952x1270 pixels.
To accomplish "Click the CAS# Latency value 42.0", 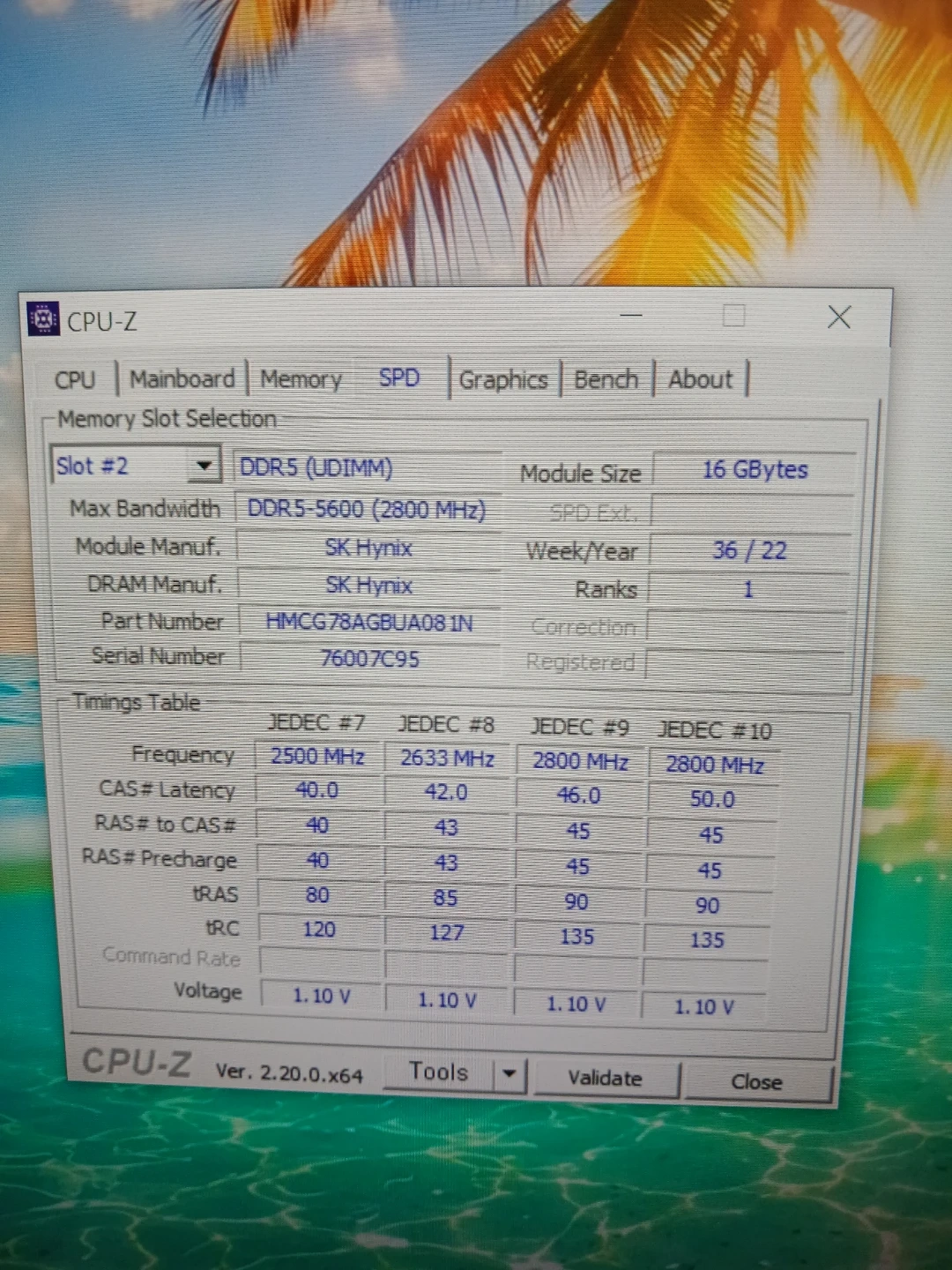I will tap(446, 792).
